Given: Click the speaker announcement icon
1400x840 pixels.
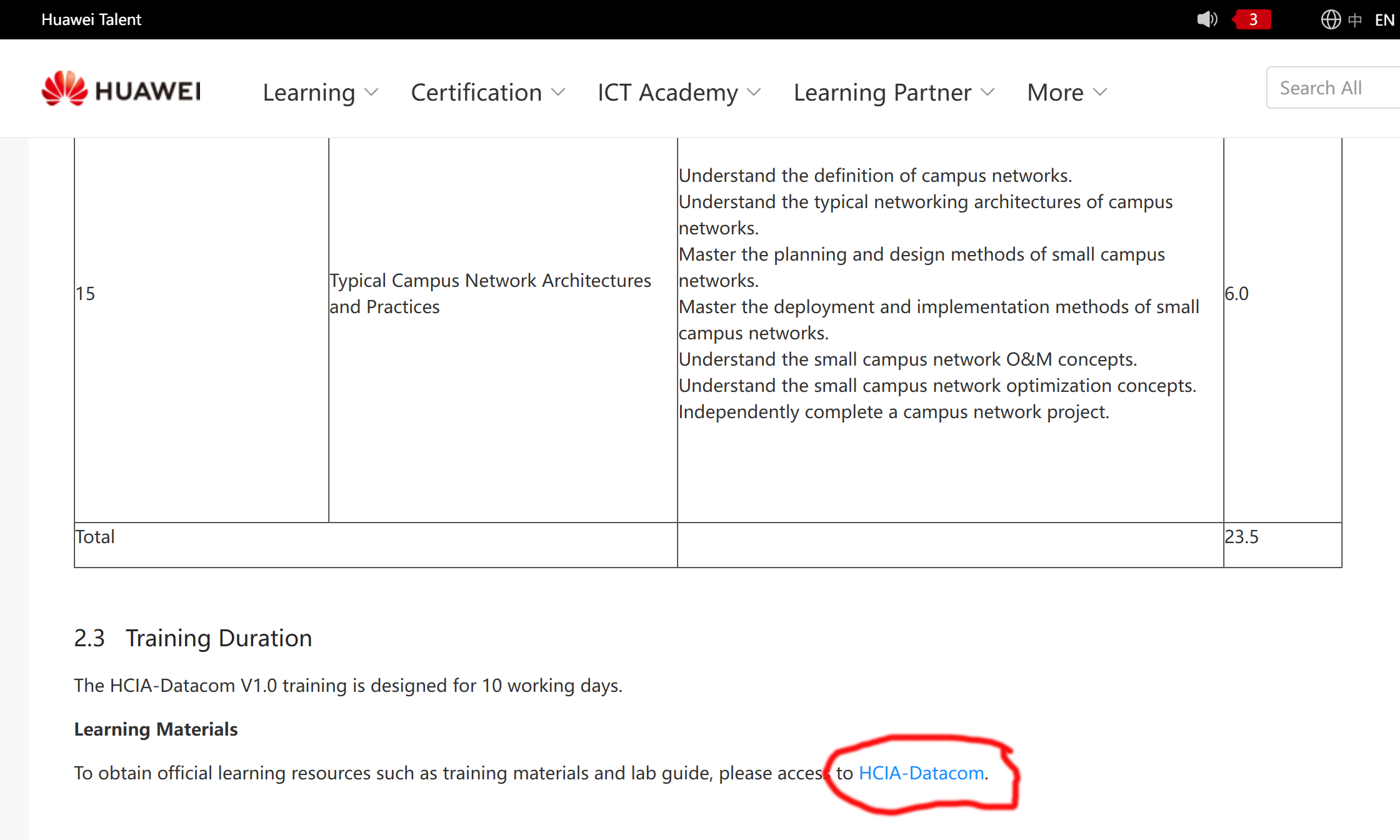Looking at the screenshot, I should click(x=1206, y=19).
